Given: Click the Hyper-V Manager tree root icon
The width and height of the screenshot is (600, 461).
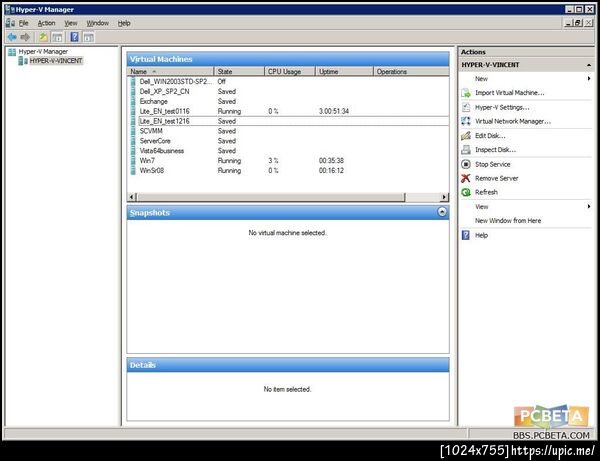Looking at the screenshot, I should (x=12, y=52).
